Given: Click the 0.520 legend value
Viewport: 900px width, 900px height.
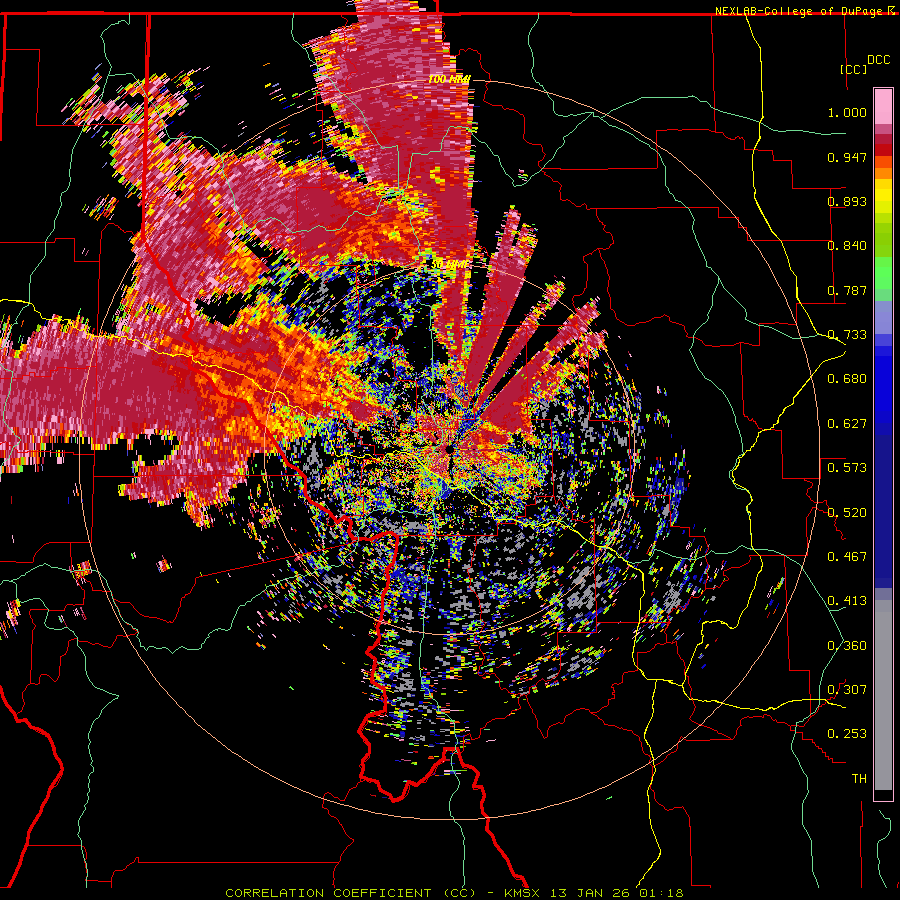Looking at the screenshot, I should 847,513.
